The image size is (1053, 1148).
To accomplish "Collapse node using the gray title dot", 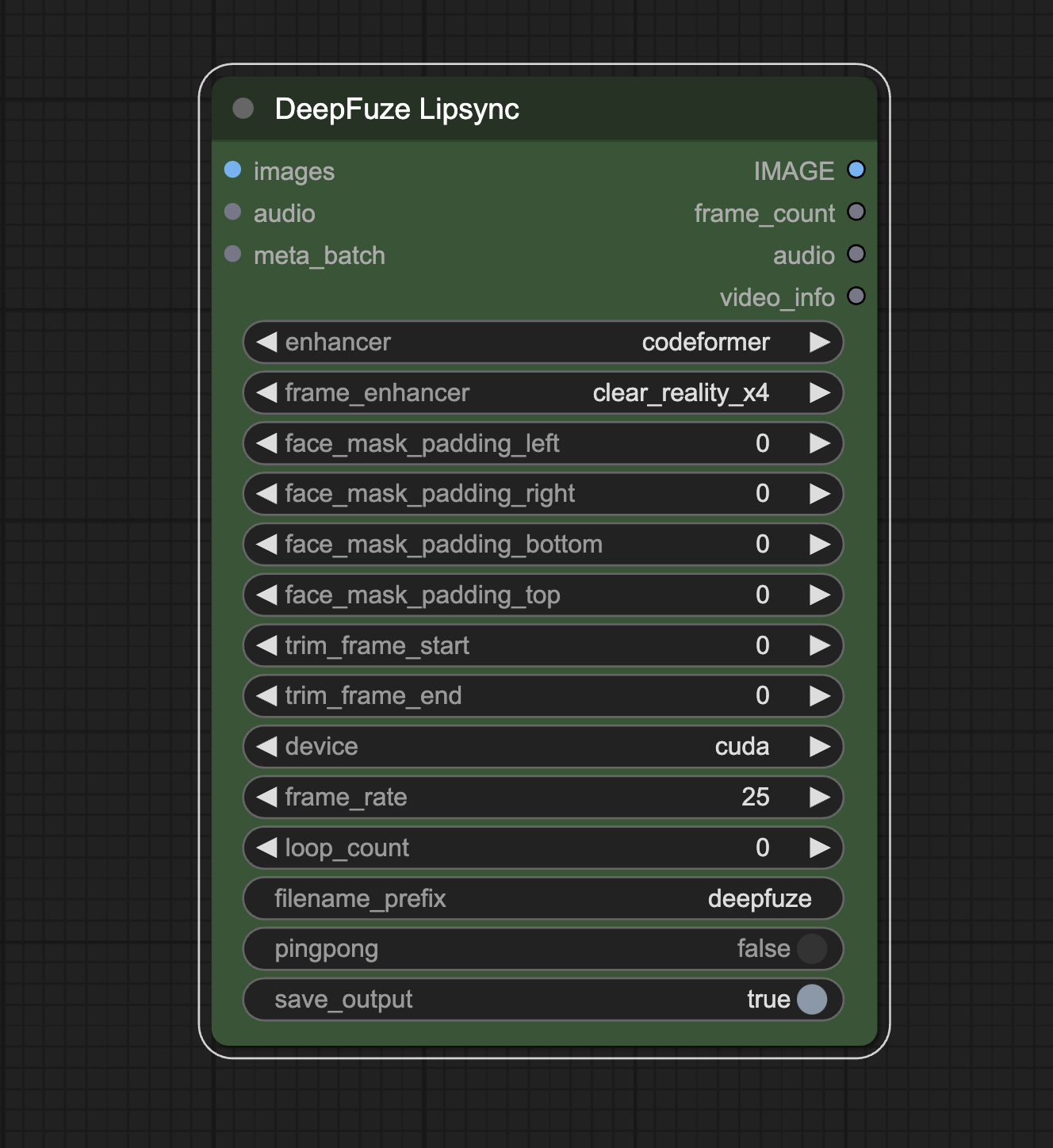I will [243, 109].
